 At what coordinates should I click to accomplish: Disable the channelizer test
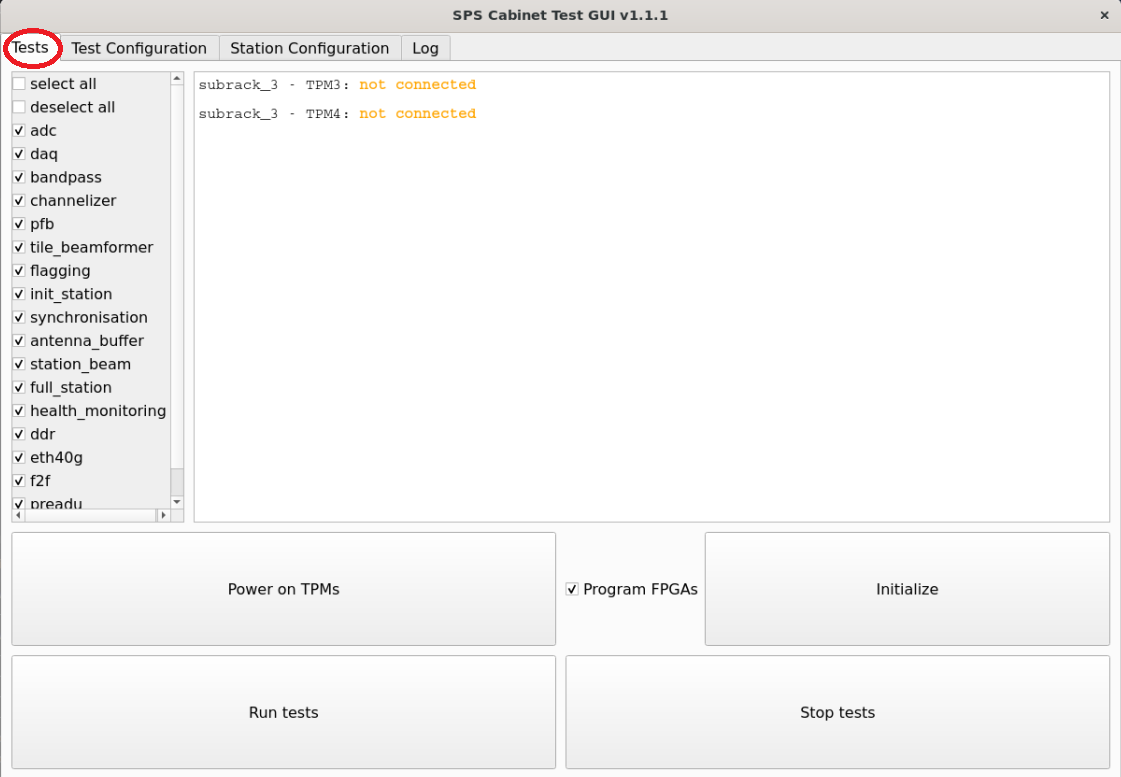pos(18,200)
